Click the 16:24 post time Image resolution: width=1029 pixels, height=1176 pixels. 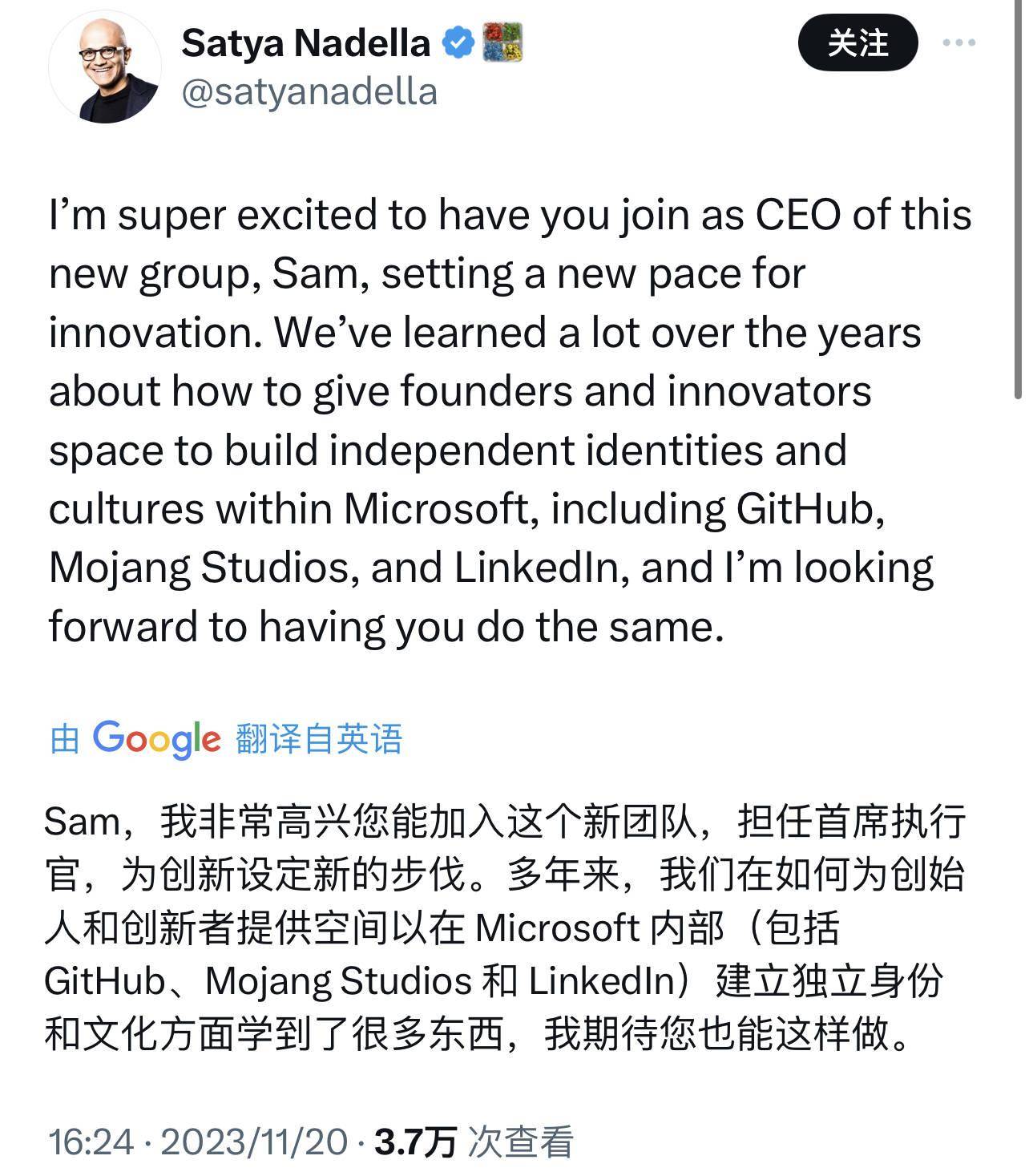(91, 1142)
